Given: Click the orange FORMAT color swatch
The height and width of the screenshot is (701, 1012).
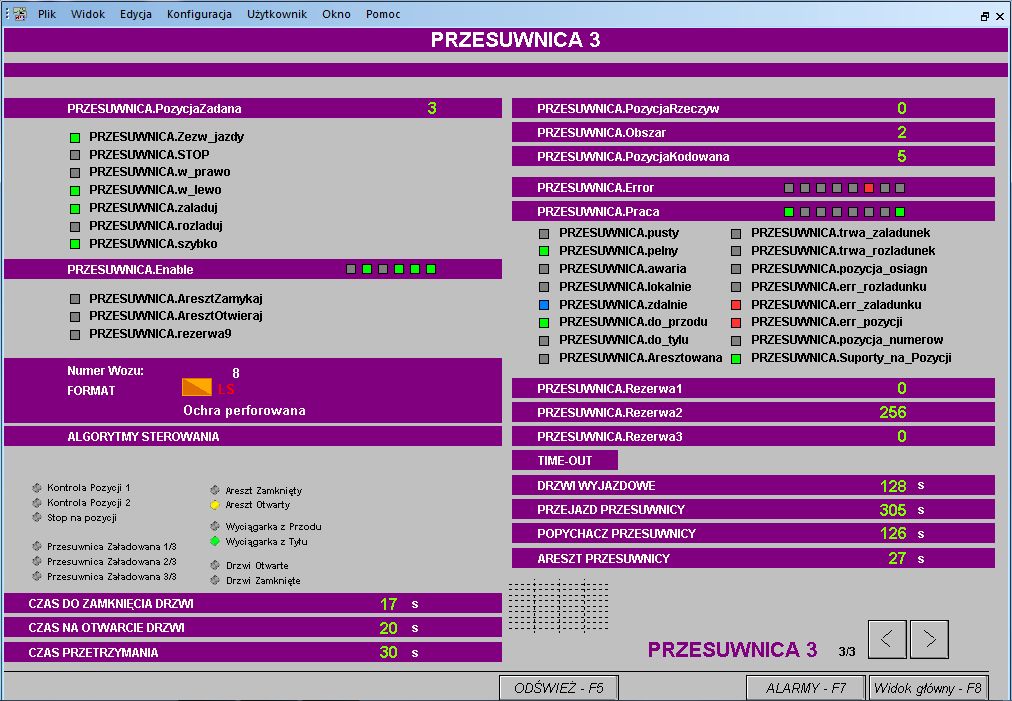Looking at the screenshot, I should click(x=197, y=387).
